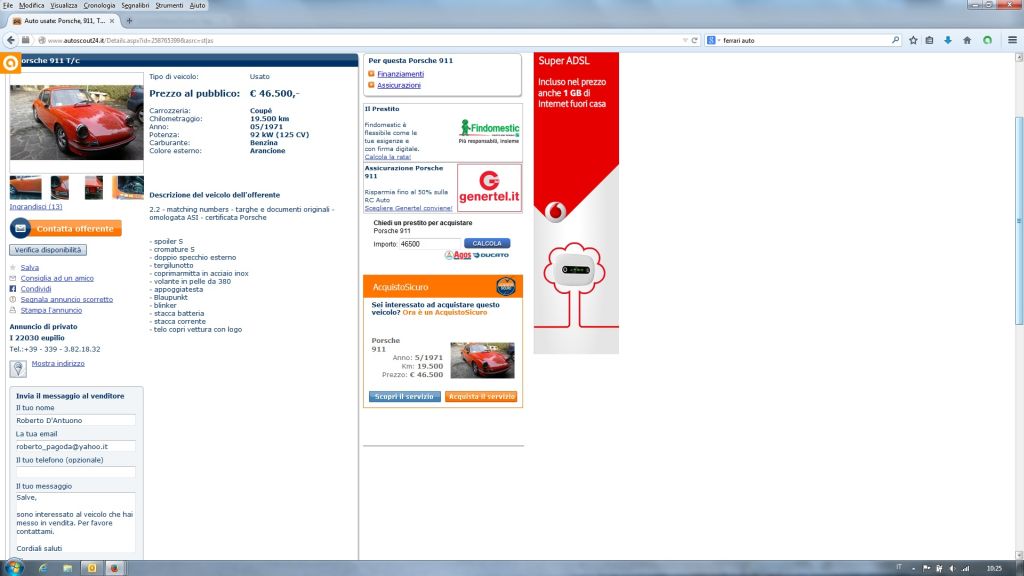Click the Il tuo messaggio text area
Image resolution: width=1024 pixels, height=576 pixels.
click(x=76, y=524)
